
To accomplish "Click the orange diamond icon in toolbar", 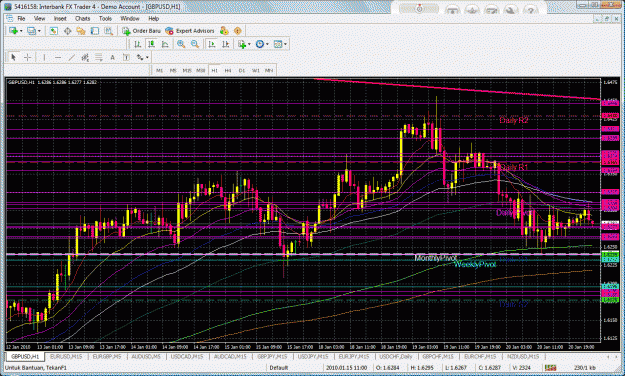I will [x=238, y=31].
